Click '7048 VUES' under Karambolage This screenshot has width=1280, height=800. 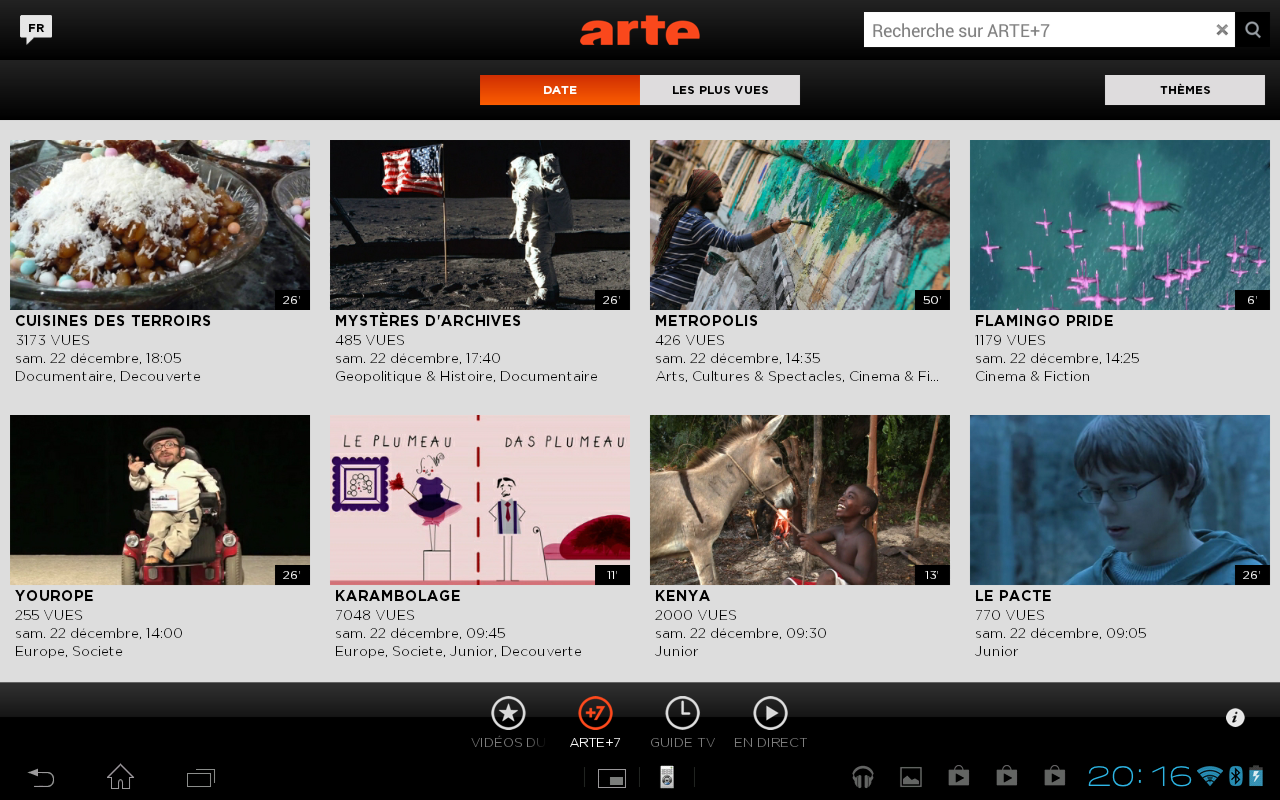click(375, 615)
